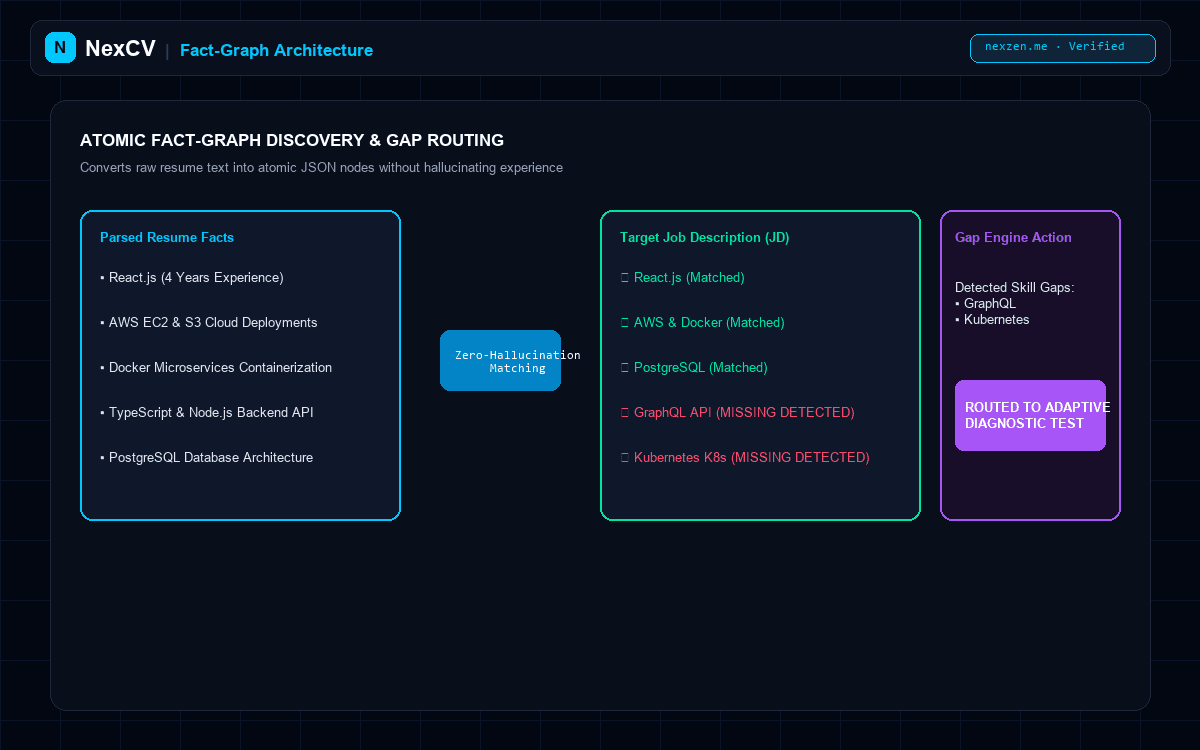The image size is (1200, 750).
Task: Click the Target Job Description (JD) header
Action: click(705, 237)
